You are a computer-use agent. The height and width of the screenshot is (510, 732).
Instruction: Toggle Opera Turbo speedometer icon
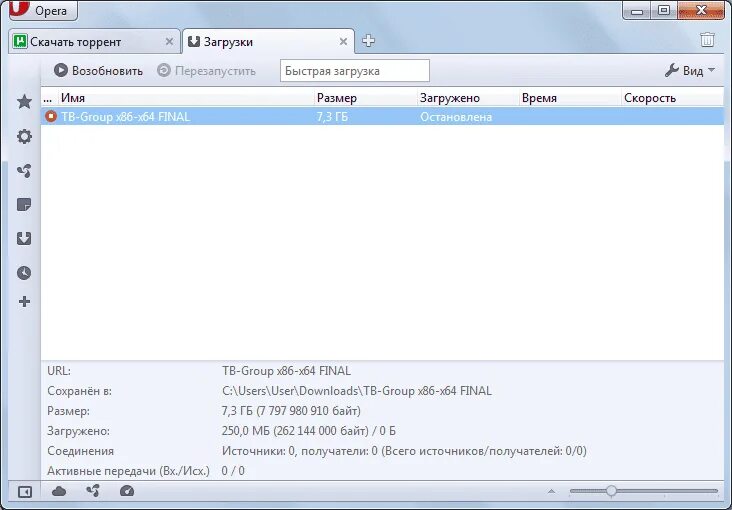pyautogui.click(x=127, y=491)
